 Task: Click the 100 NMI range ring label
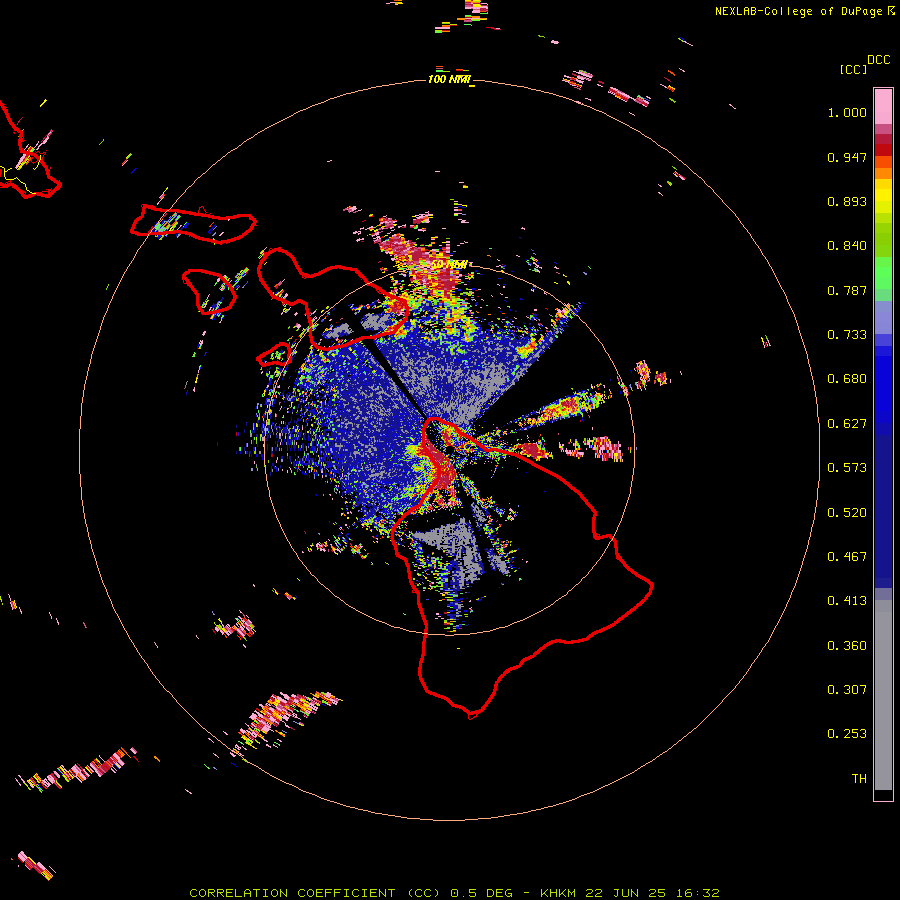(449, 79)
